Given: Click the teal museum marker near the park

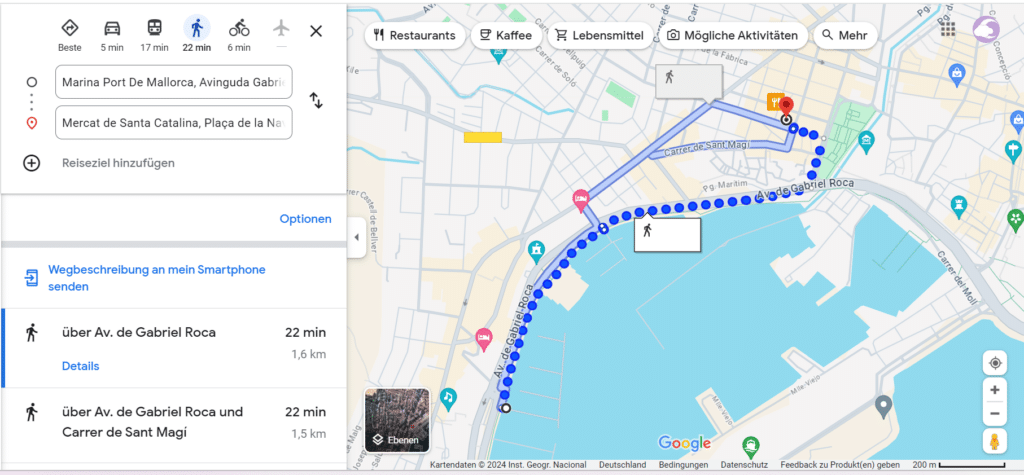Looking at the screenshot, I should click(867, 139).
